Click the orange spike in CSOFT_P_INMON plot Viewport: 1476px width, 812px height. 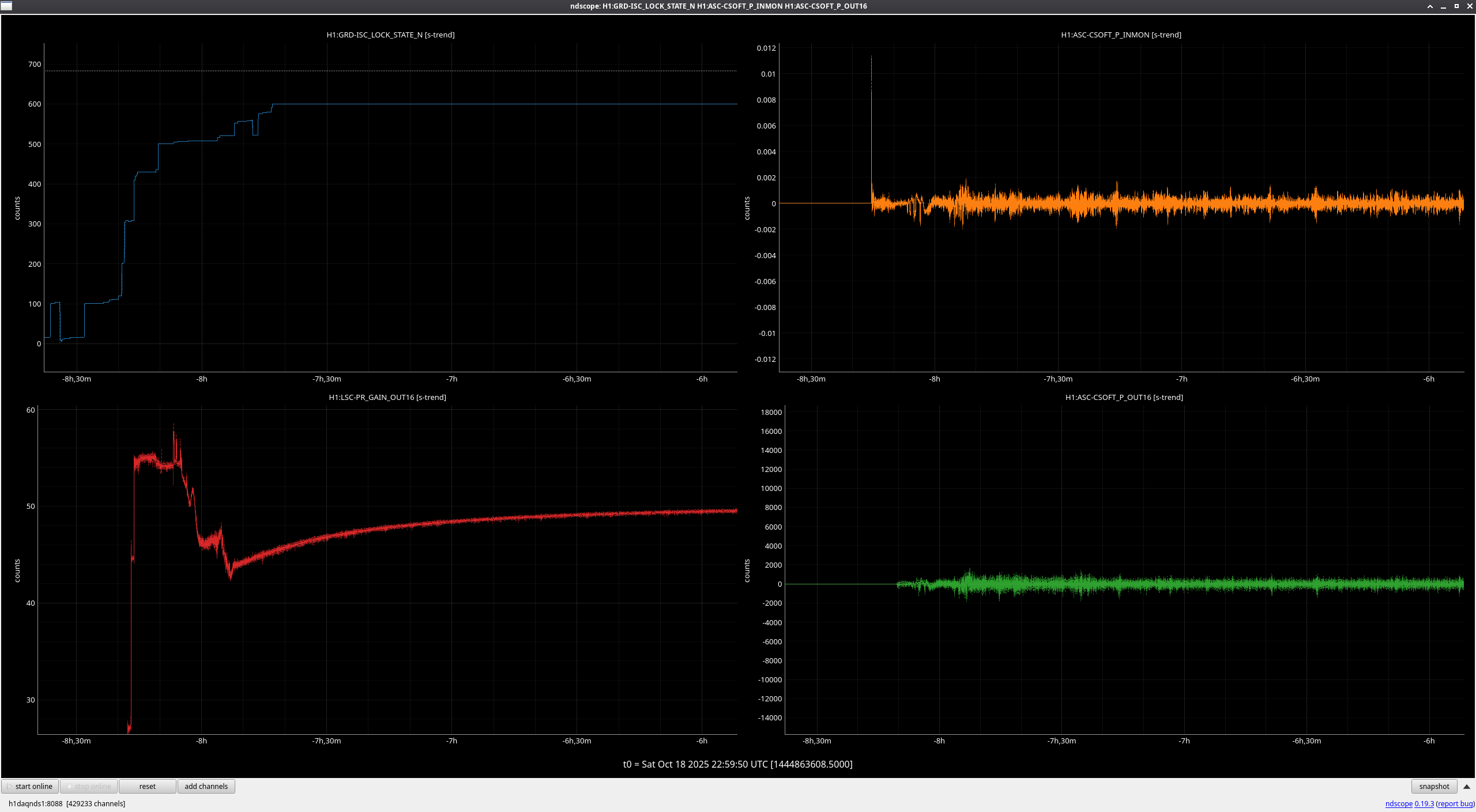tap(871, 115)
